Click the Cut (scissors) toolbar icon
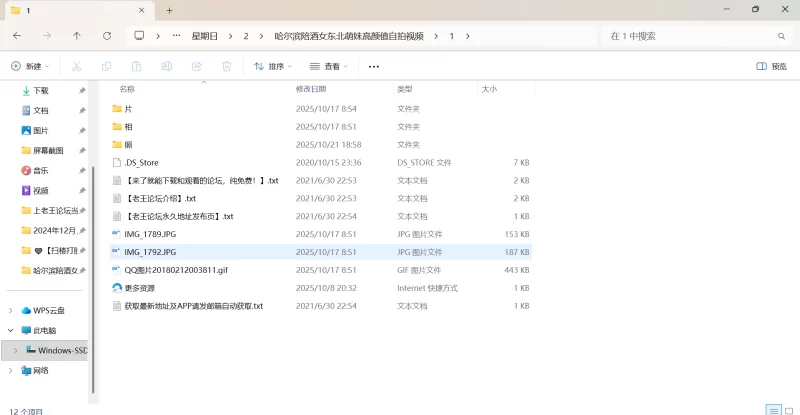This screenshot has width=800, height=415. pos(75,66)
